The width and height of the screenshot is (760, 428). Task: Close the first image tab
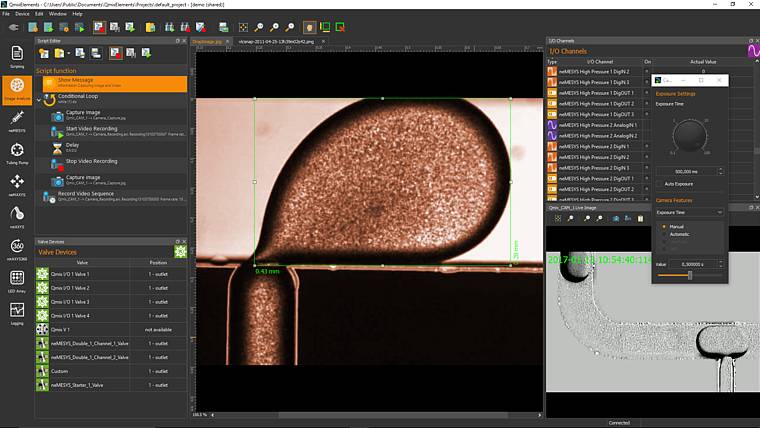tap(227, 42)
